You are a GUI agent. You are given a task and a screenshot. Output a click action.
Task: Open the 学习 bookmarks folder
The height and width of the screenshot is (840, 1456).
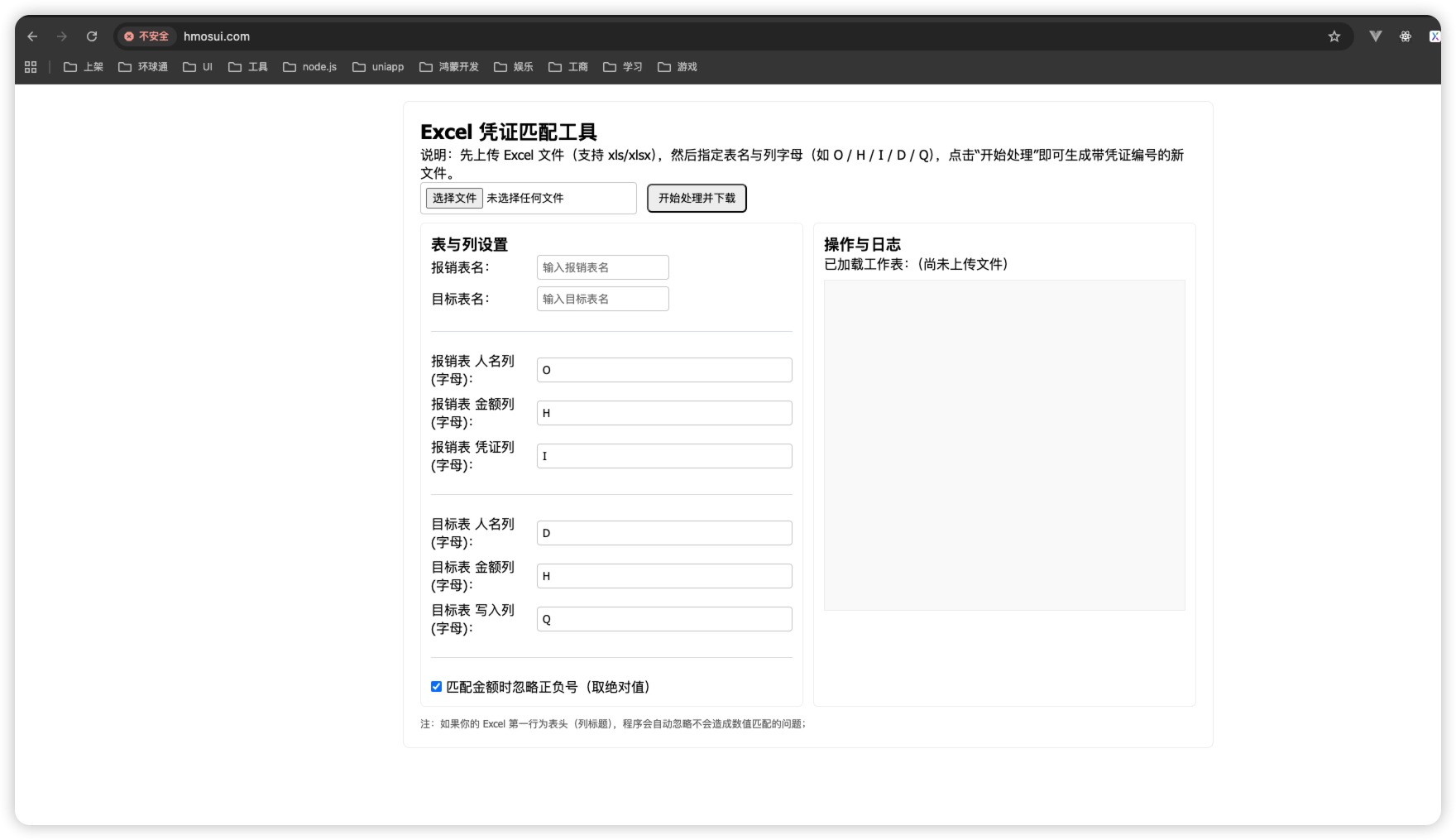click(623, 67)
